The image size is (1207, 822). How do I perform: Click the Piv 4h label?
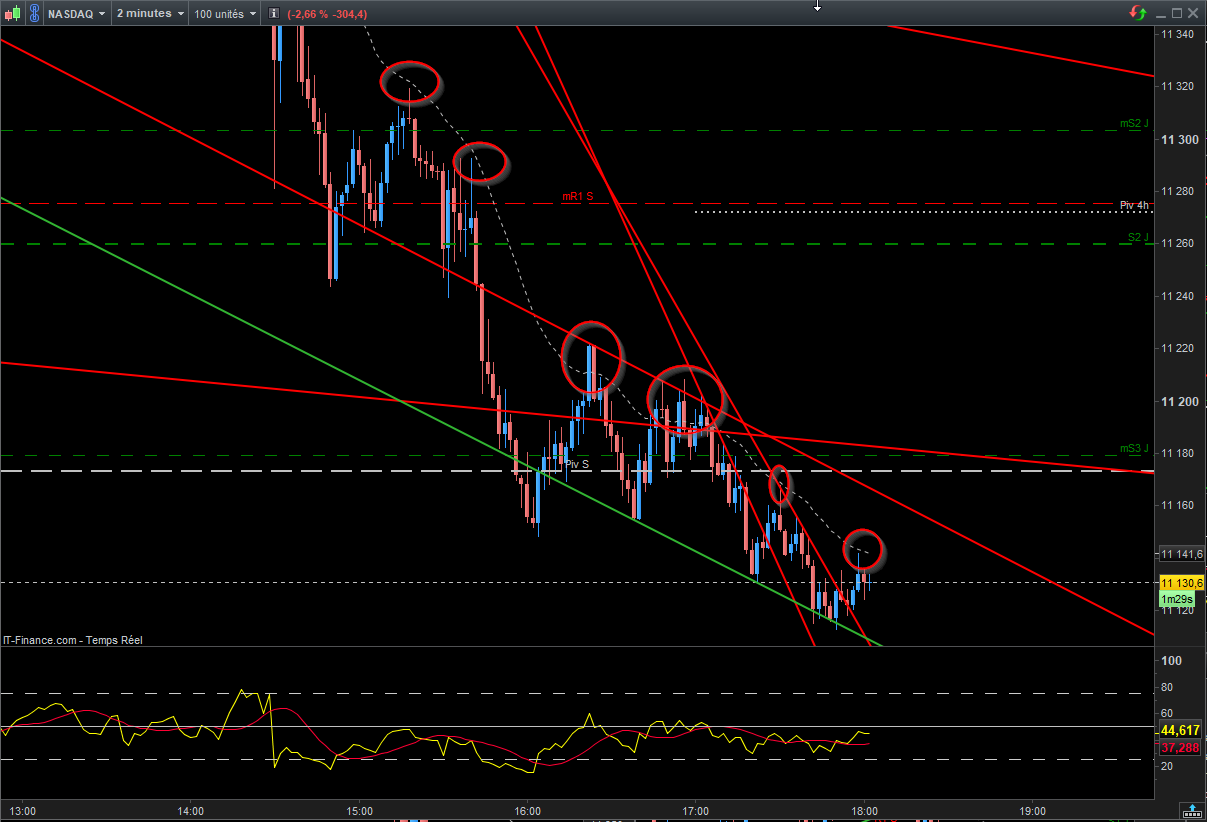tap(1134, 205)
